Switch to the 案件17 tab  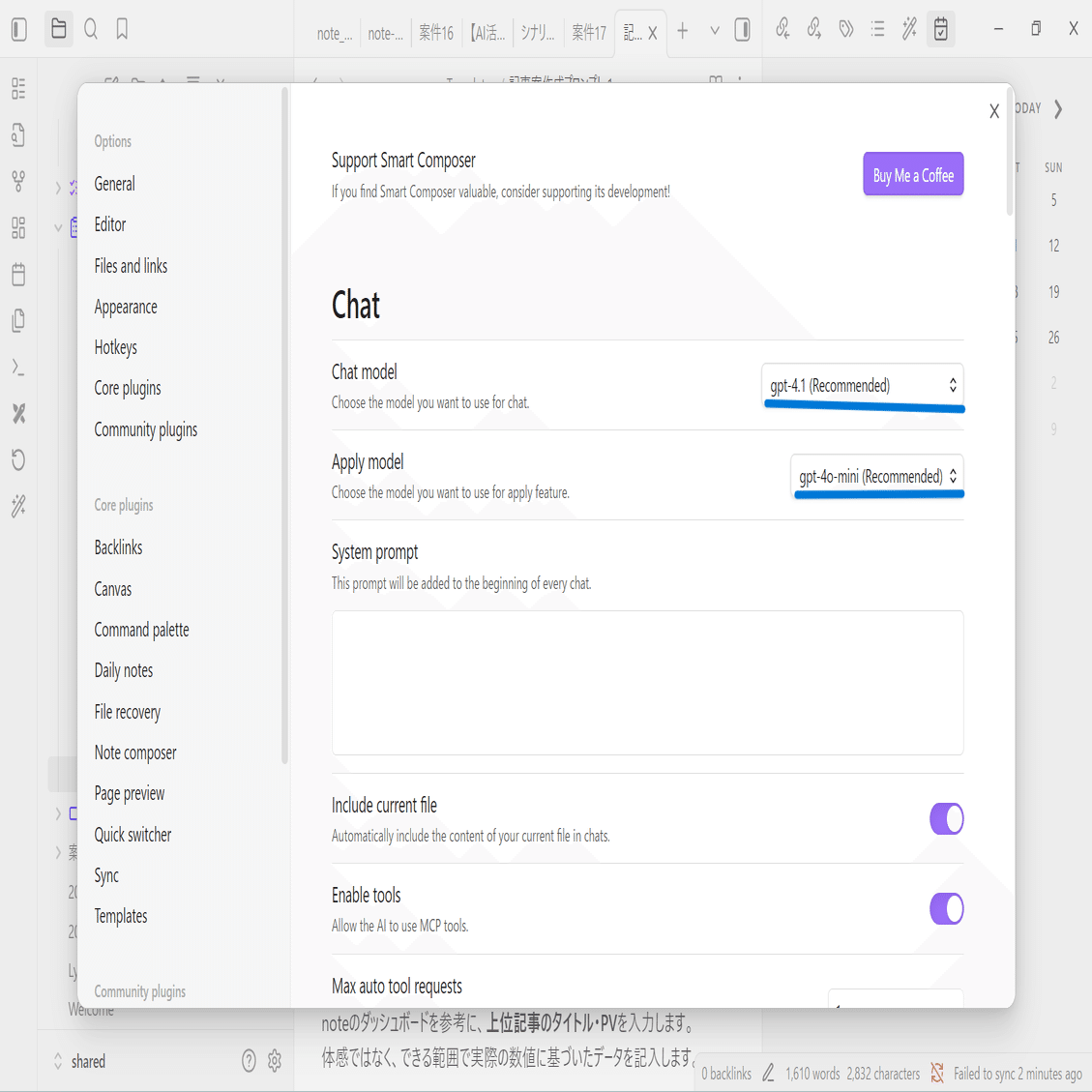[x=588, y=33]
